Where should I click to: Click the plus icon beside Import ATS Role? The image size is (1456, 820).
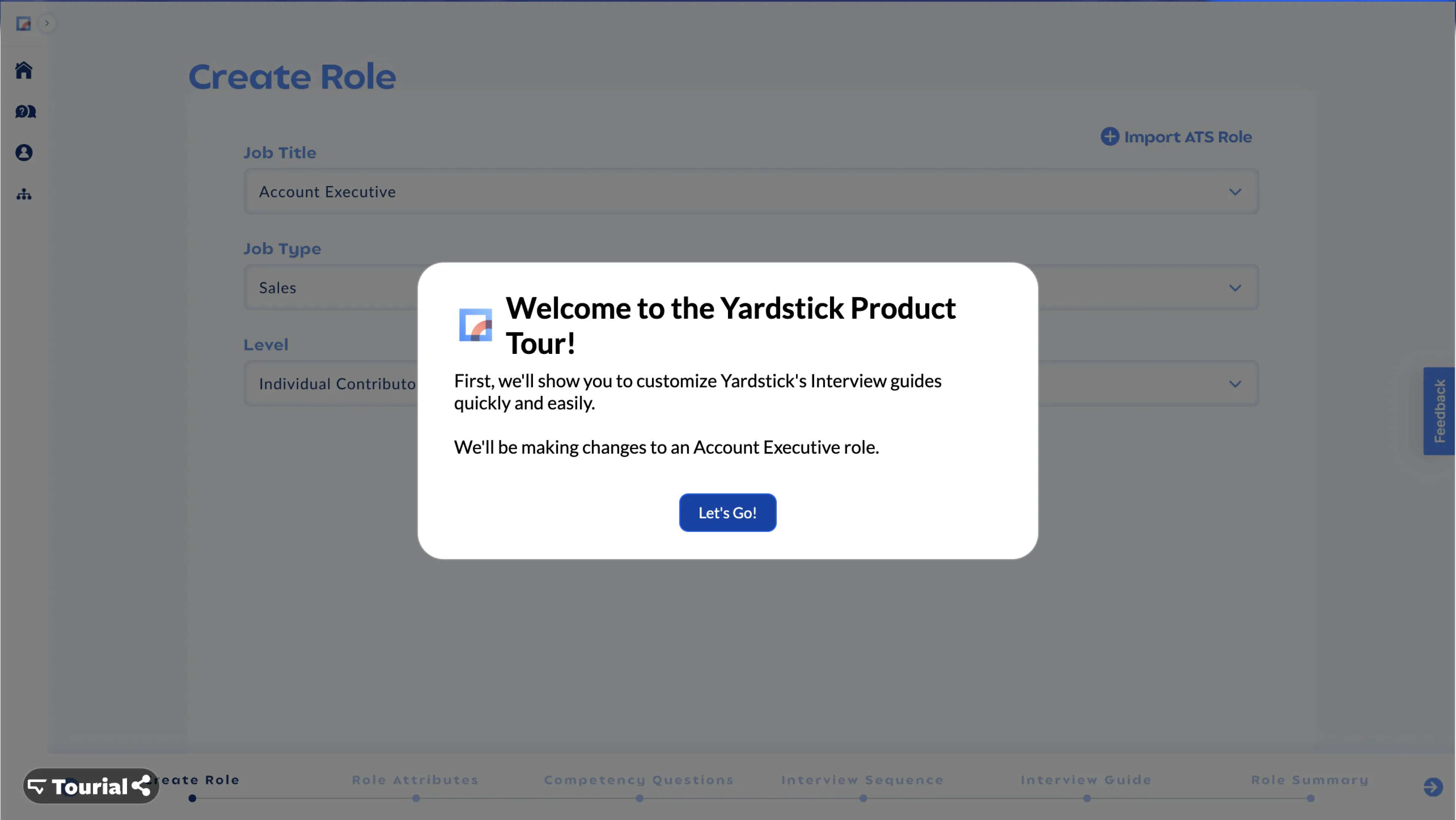coord(1109,137)
